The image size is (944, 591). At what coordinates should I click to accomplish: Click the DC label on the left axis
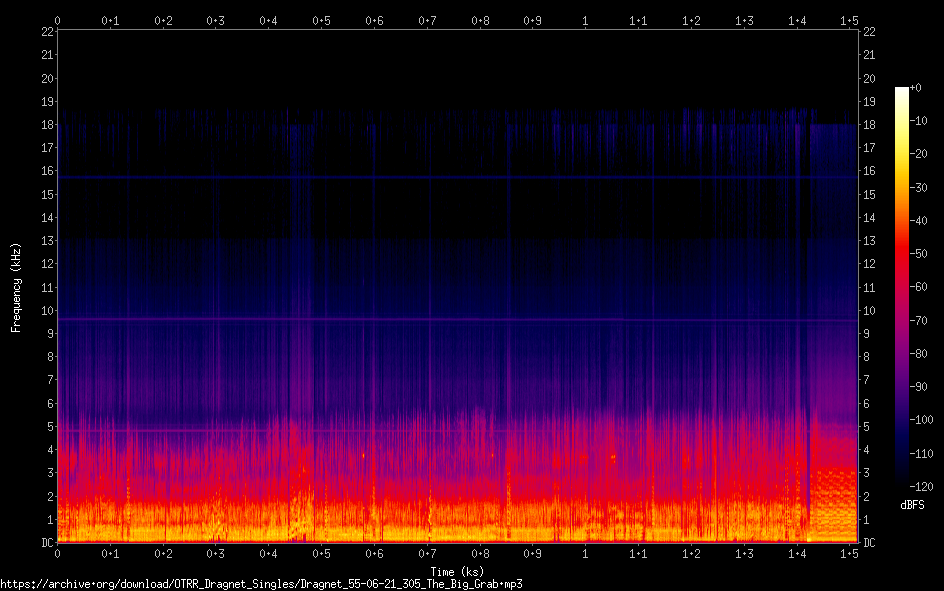point(44,543)
